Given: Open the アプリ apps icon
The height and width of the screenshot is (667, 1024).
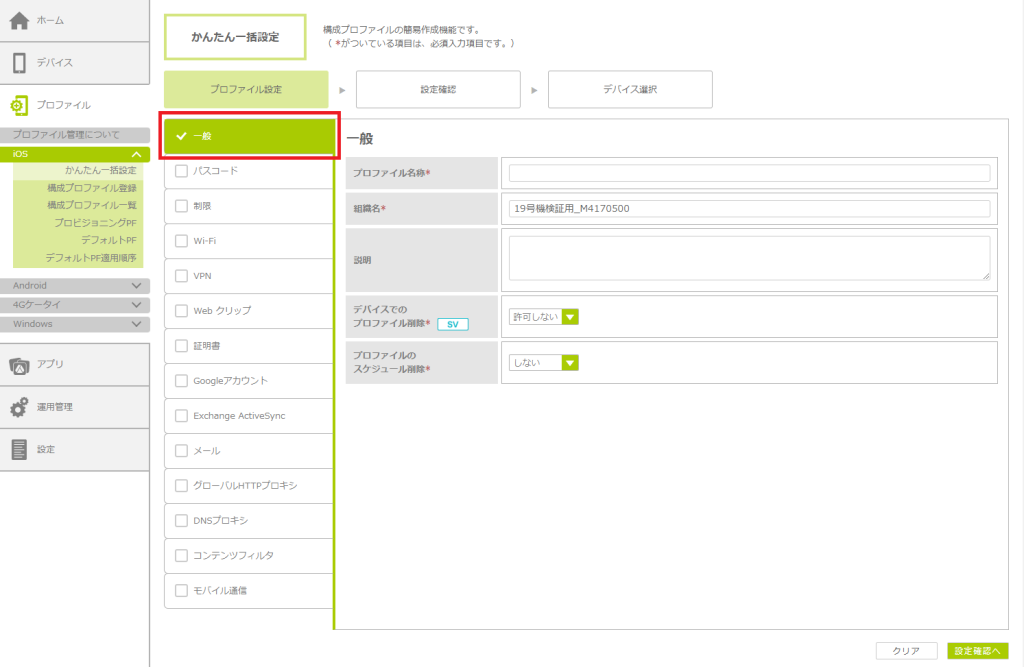Looking at the screenshot, I should pos(19,365).
